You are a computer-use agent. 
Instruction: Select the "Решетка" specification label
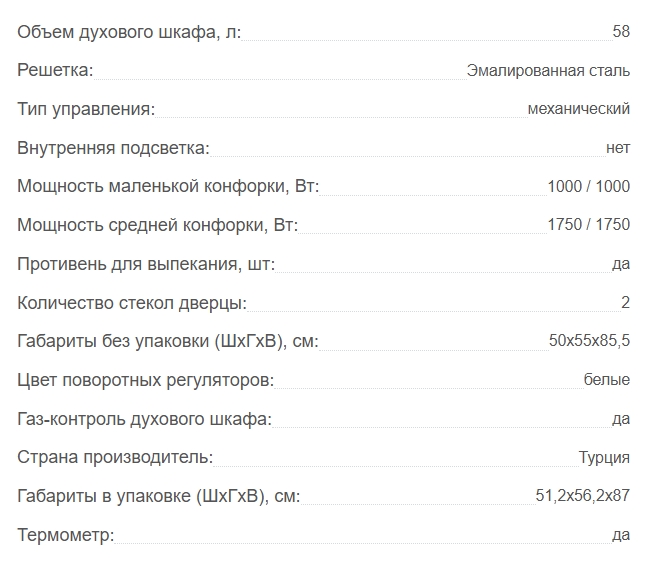[x=55, y=70]
